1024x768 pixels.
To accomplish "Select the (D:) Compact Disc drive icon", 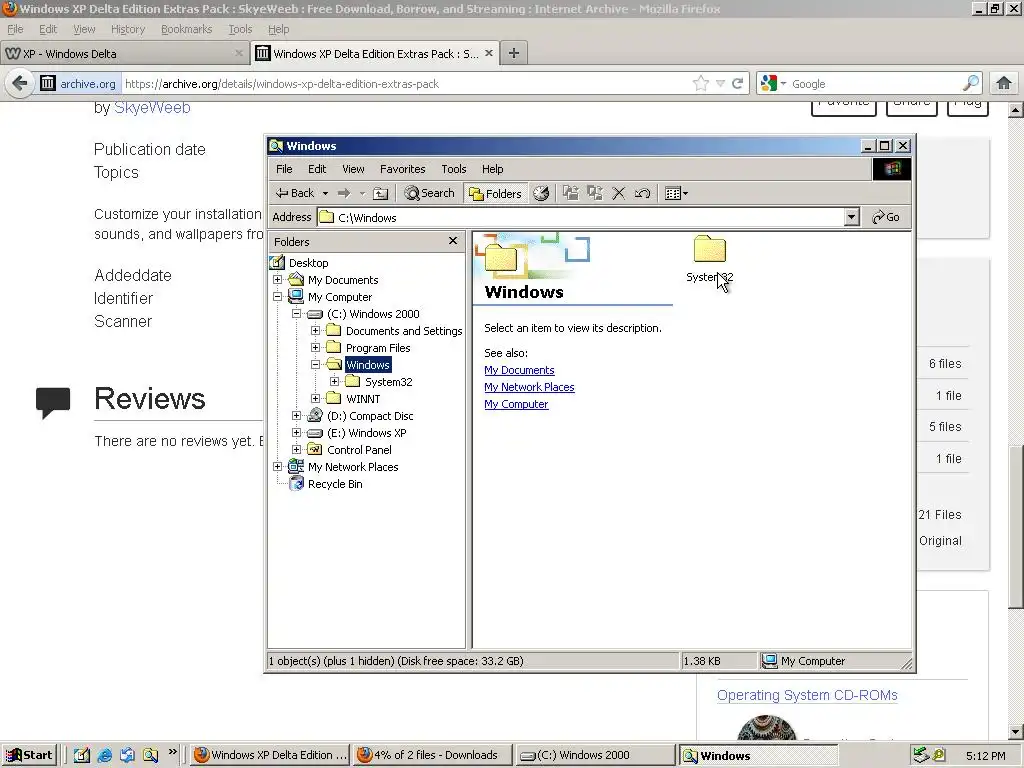I will 315,415.
